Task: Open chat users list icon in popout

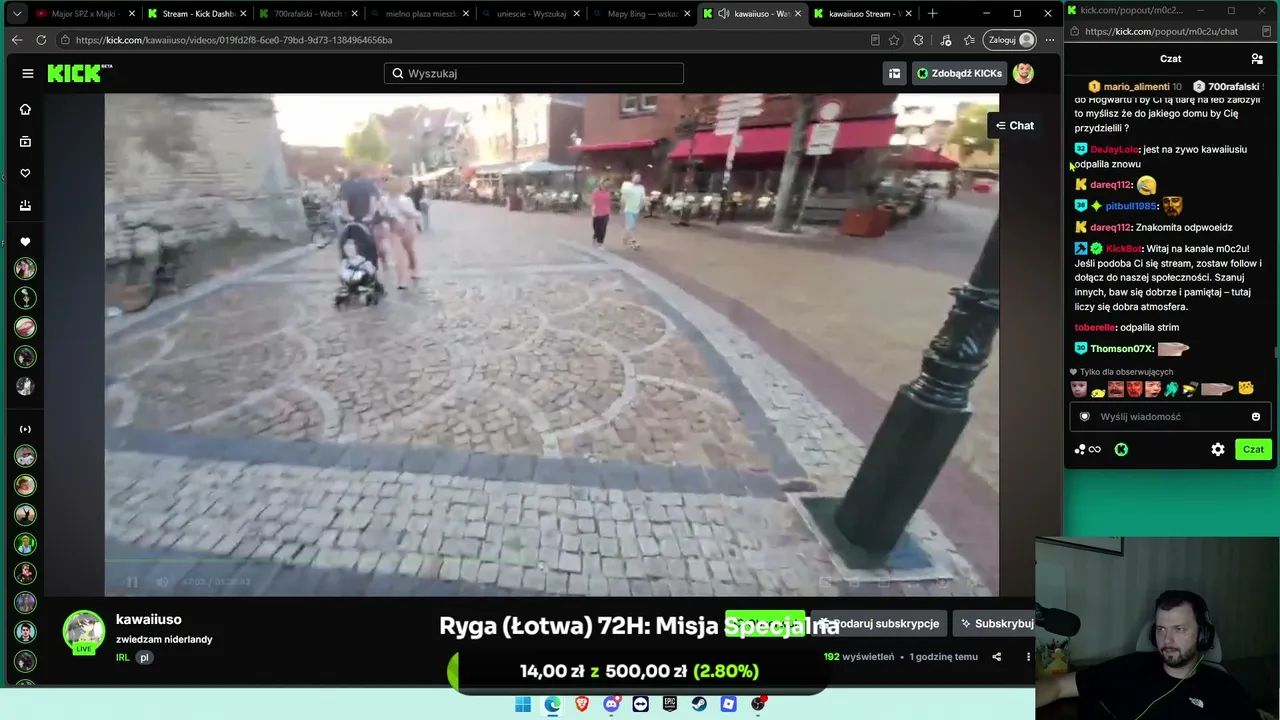Action: click(x=1257, y=59)
